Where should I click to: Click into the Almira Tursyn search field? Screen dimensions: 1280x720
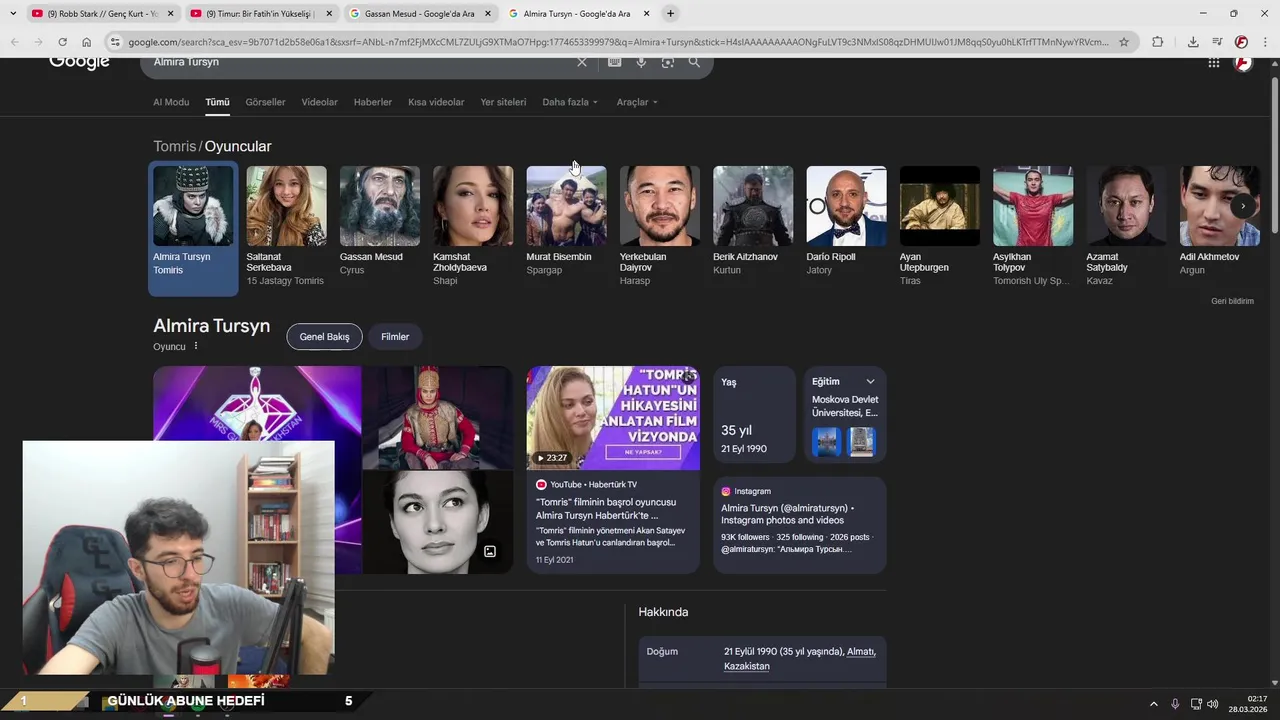click(360, 62)
